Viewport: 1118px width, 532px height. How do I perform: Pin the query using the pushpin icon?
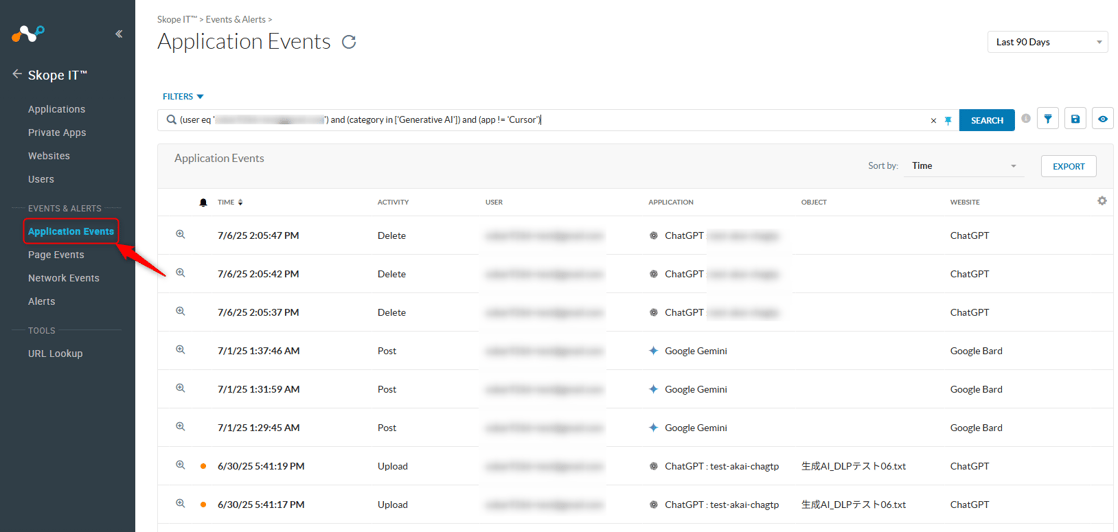point(948,121)
